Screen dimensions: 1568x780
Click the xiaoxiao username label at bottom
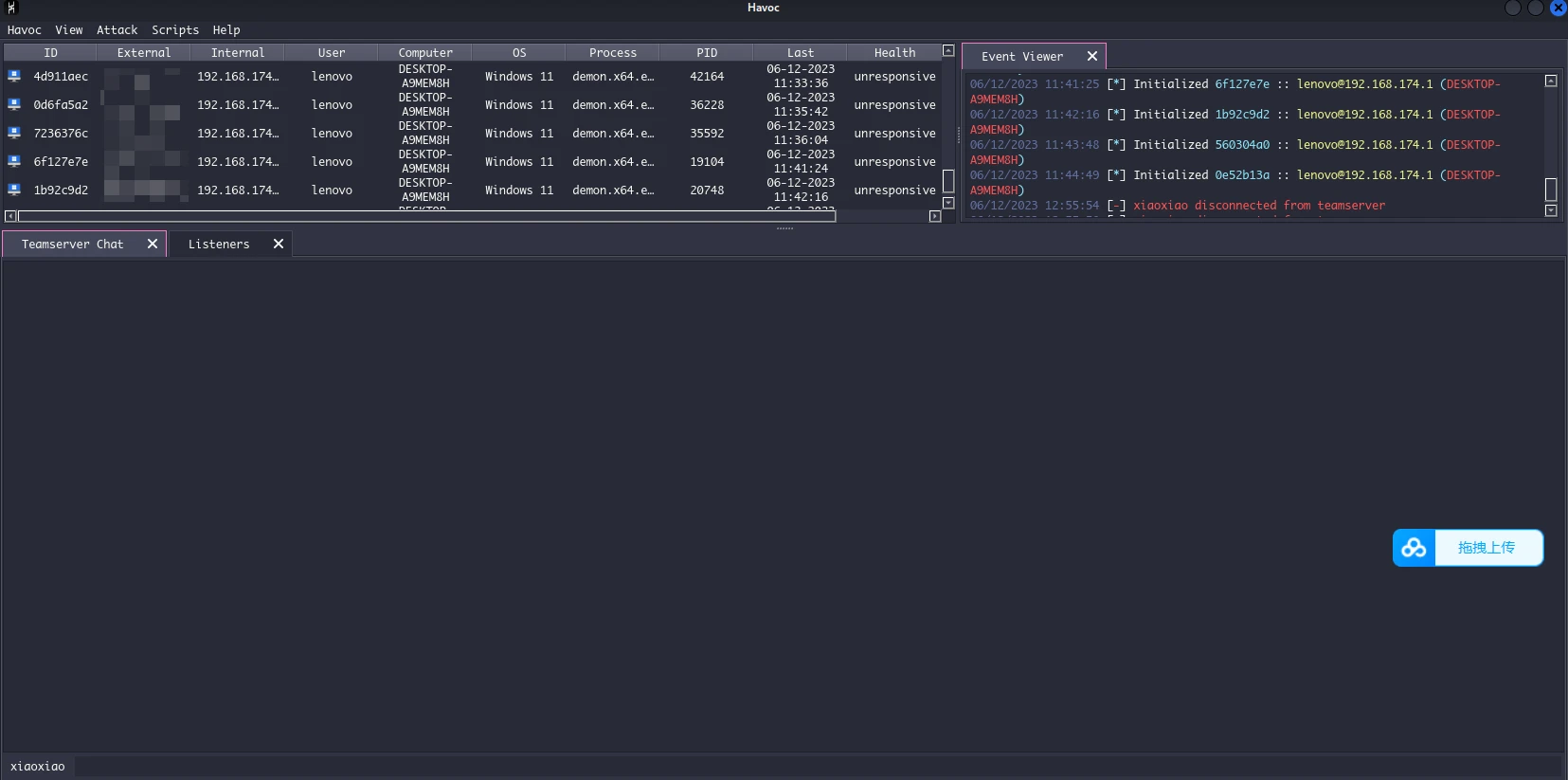[38, 767]
